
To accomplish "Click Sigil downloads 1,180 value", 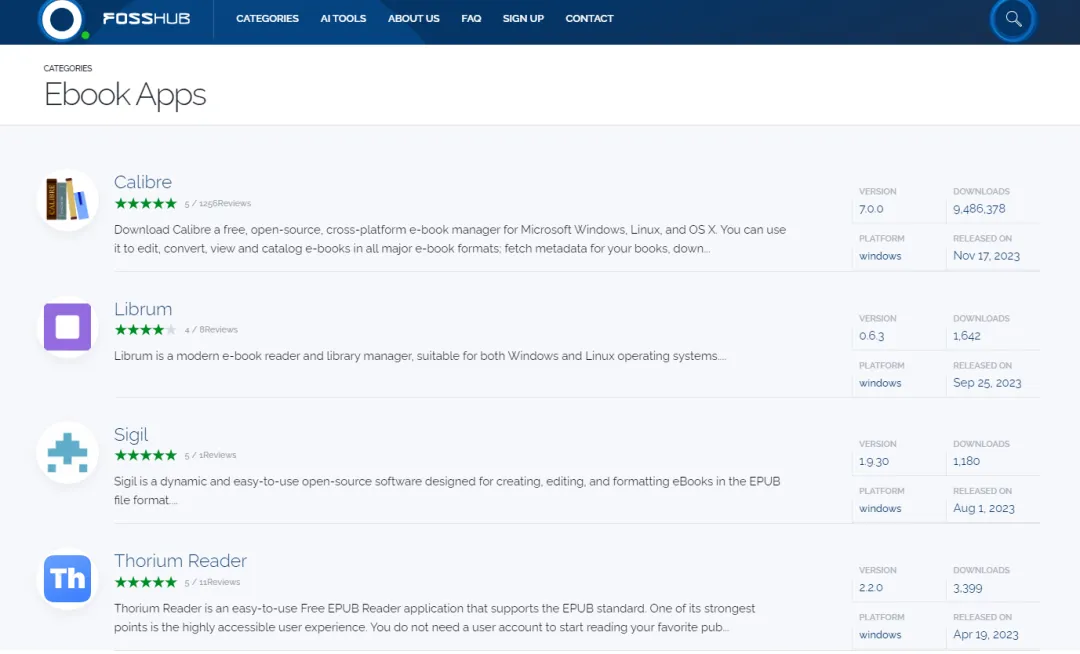I will click(x=966, y=461).
